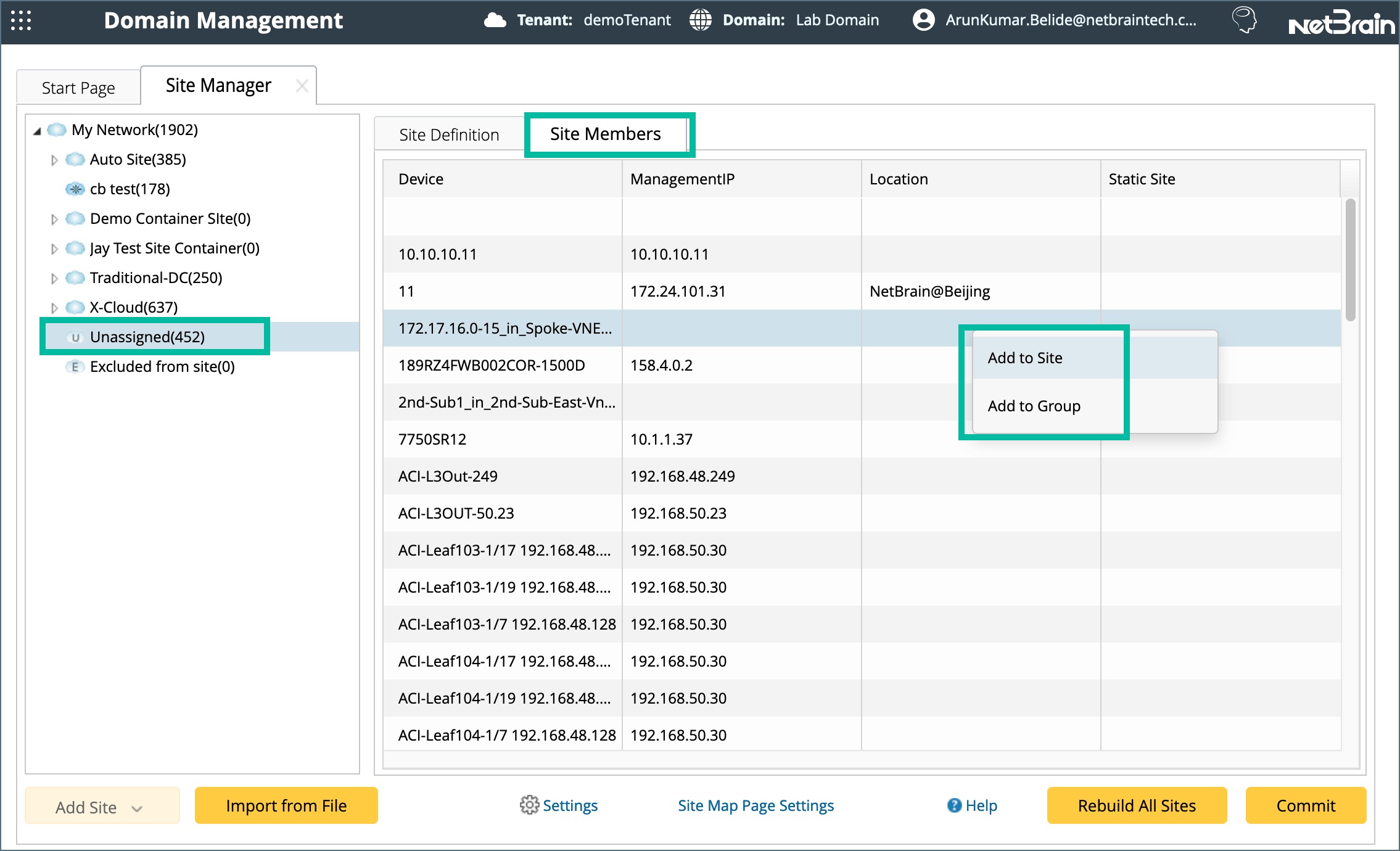Select Auto Site(385) in tree
The width and height of the screenshot is (1400, 851).
(x=138, y=159)
